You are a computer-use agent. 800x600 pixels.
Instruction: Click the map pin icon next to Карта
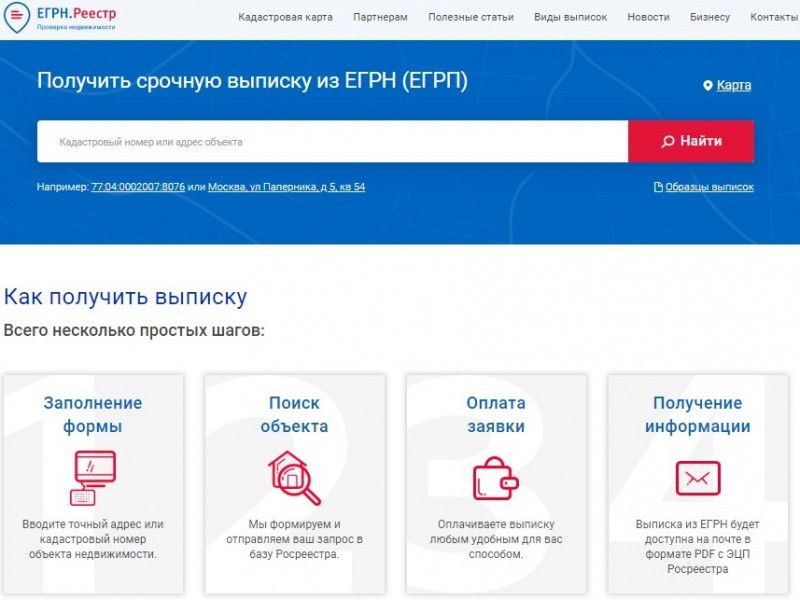[x=706, y=86]
